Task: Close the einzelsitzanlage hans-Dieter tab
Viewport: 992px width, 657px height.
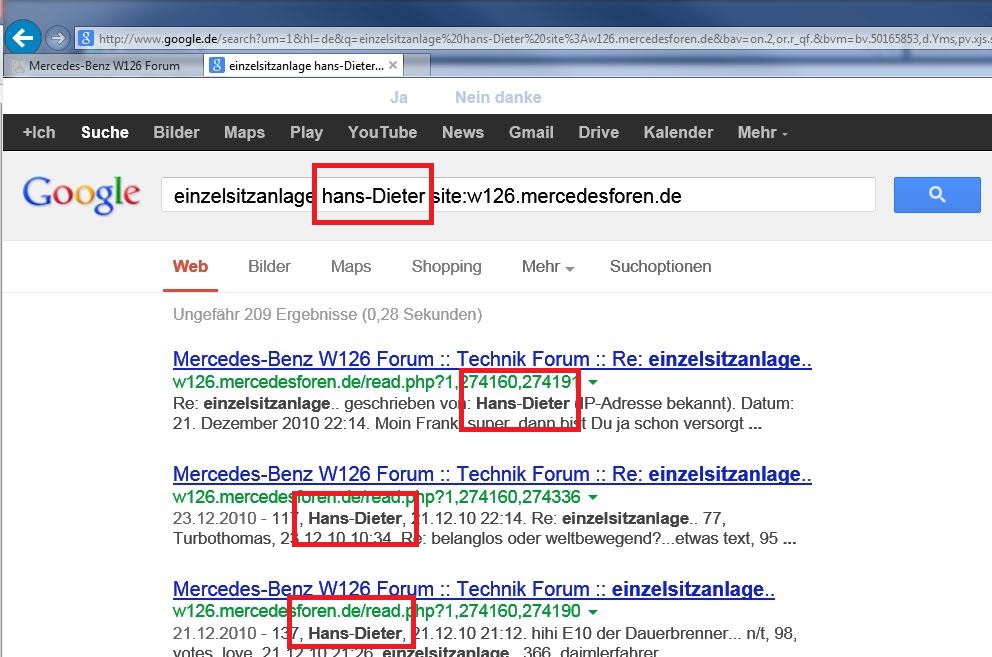Action: point(393,65)
